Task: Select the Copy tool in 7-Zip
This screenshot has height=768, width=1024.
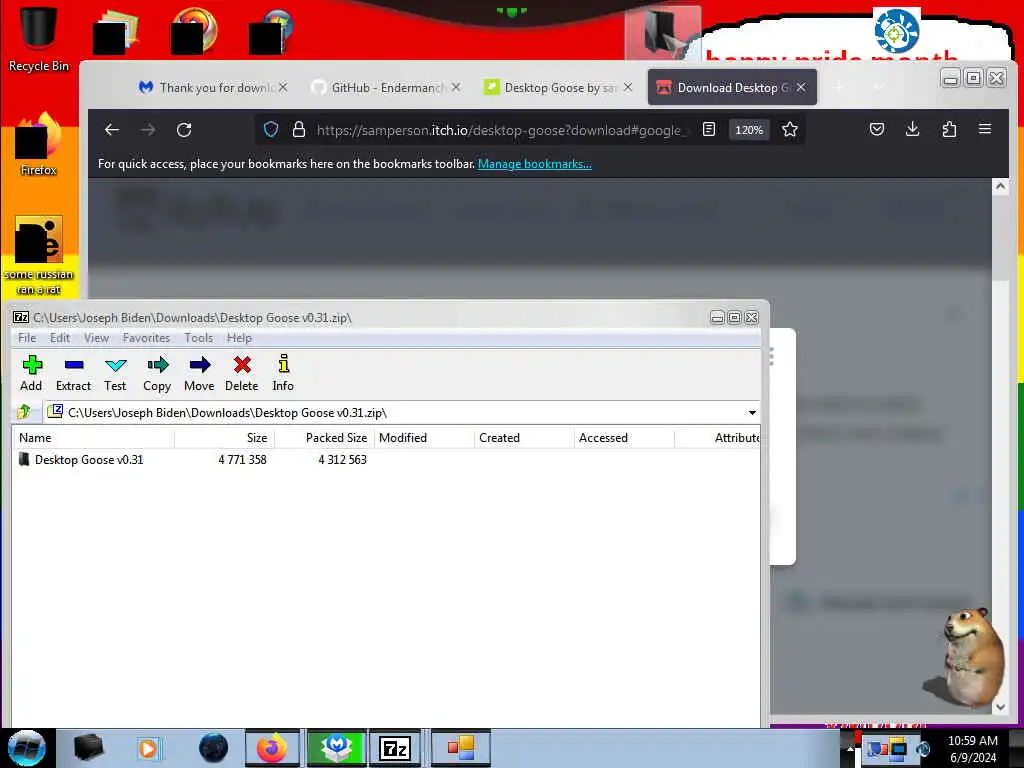Action: (157, 374)
